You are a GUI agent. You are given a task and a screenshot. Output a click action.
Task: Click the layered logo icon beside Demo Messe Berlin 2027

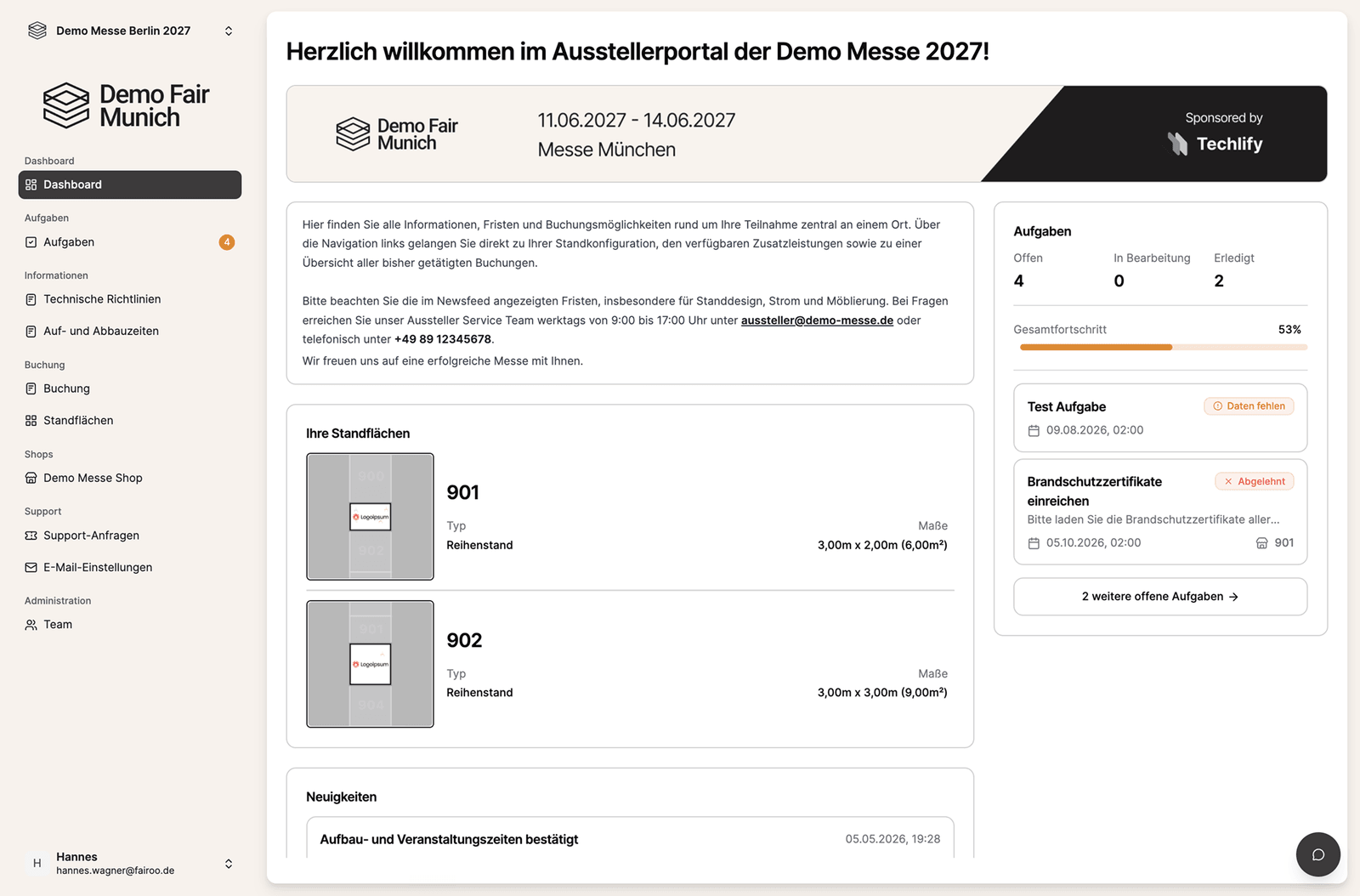[37, 31]
